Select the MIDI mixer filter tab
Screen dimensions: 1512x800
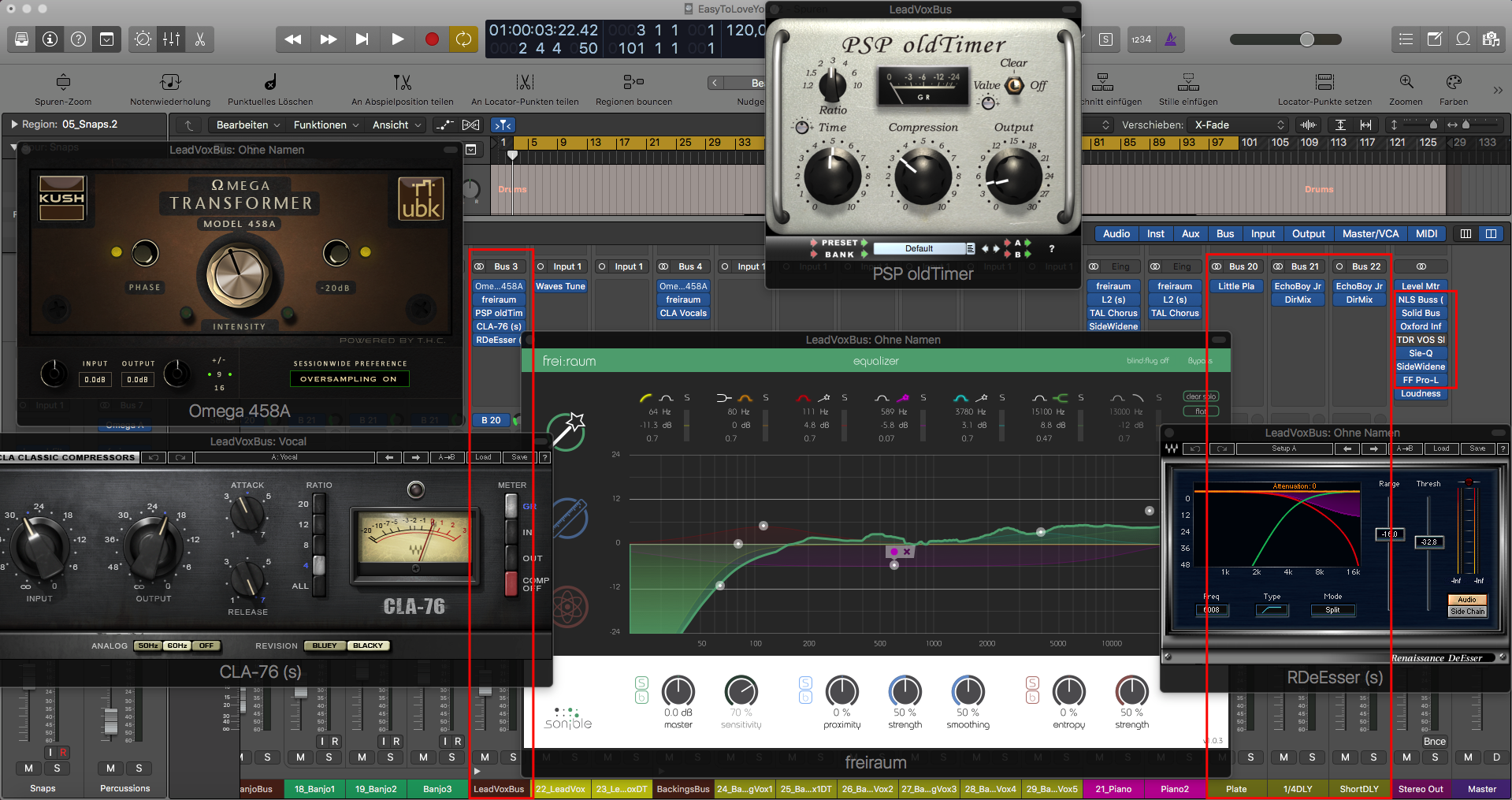point(1426,234)
